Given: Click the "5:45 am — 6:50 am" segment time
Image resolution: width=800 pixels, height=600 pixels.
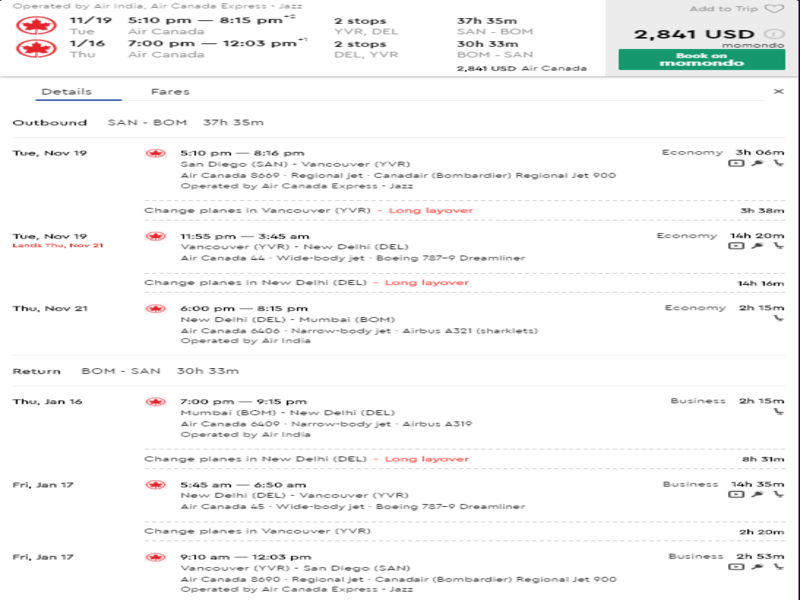Looking at the screenshot, I should tap(243, 485).
